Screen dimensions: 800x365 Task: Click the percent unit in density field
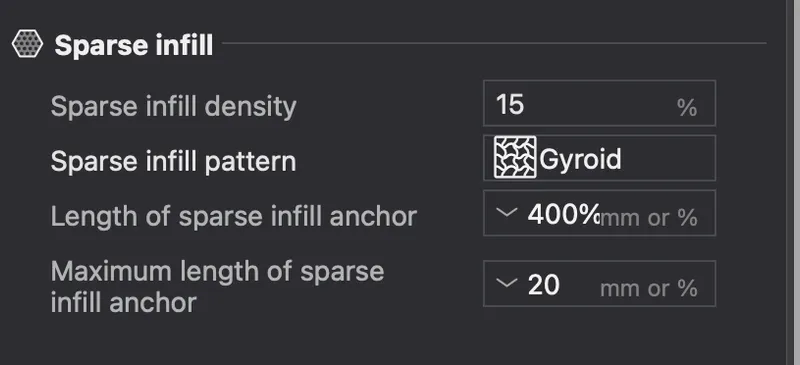(687, 107)
